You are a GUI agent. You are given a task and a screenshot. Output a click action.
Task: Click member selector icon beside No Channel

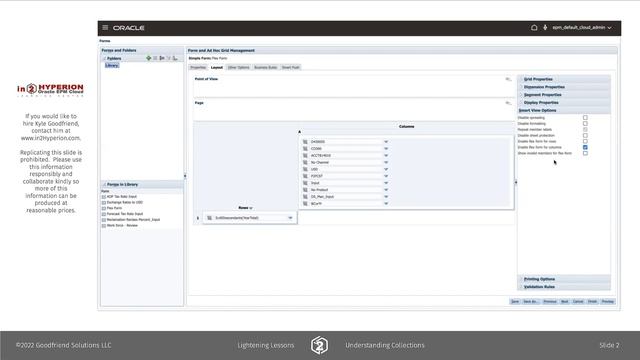pyautogui.click(x=305, y=162)
